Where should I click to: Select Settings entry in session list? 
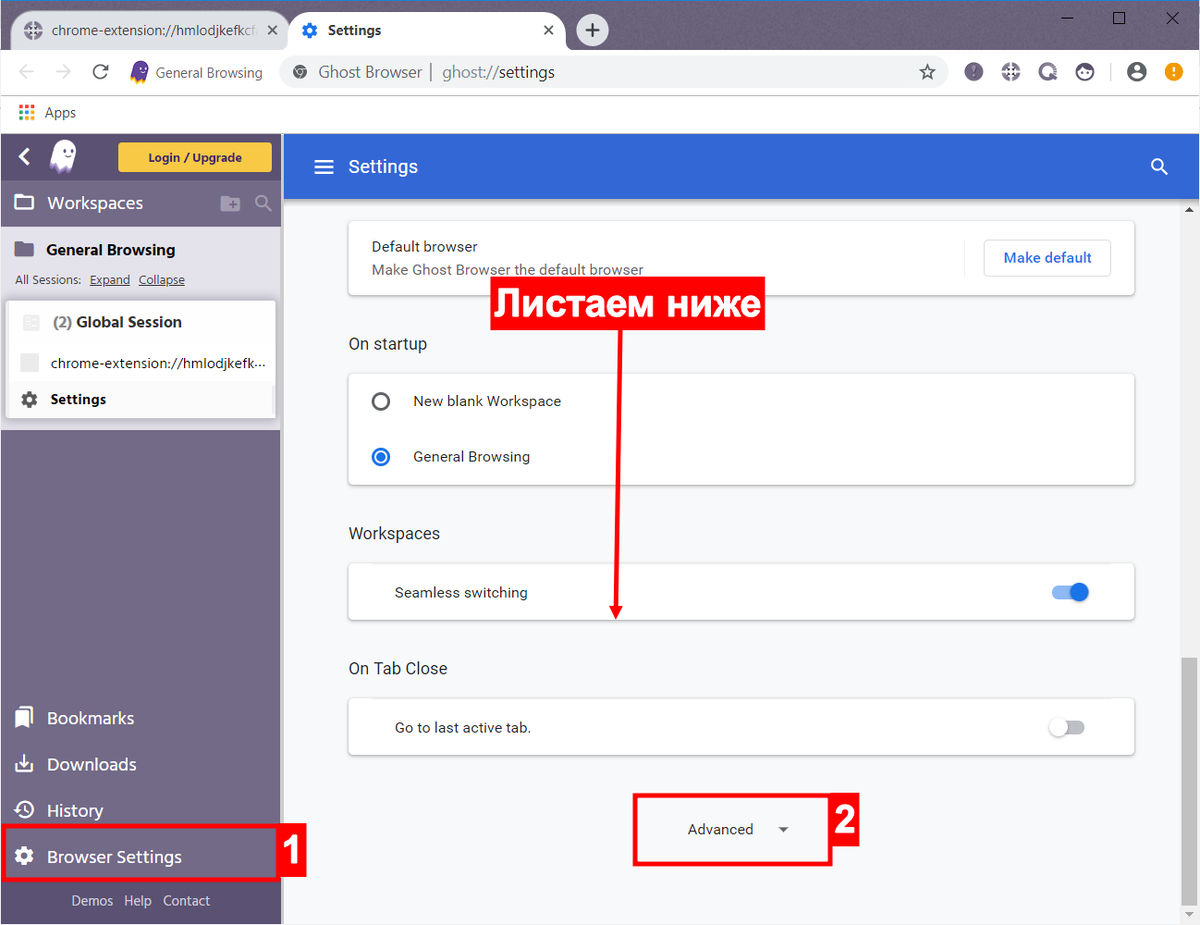point(140,399)
